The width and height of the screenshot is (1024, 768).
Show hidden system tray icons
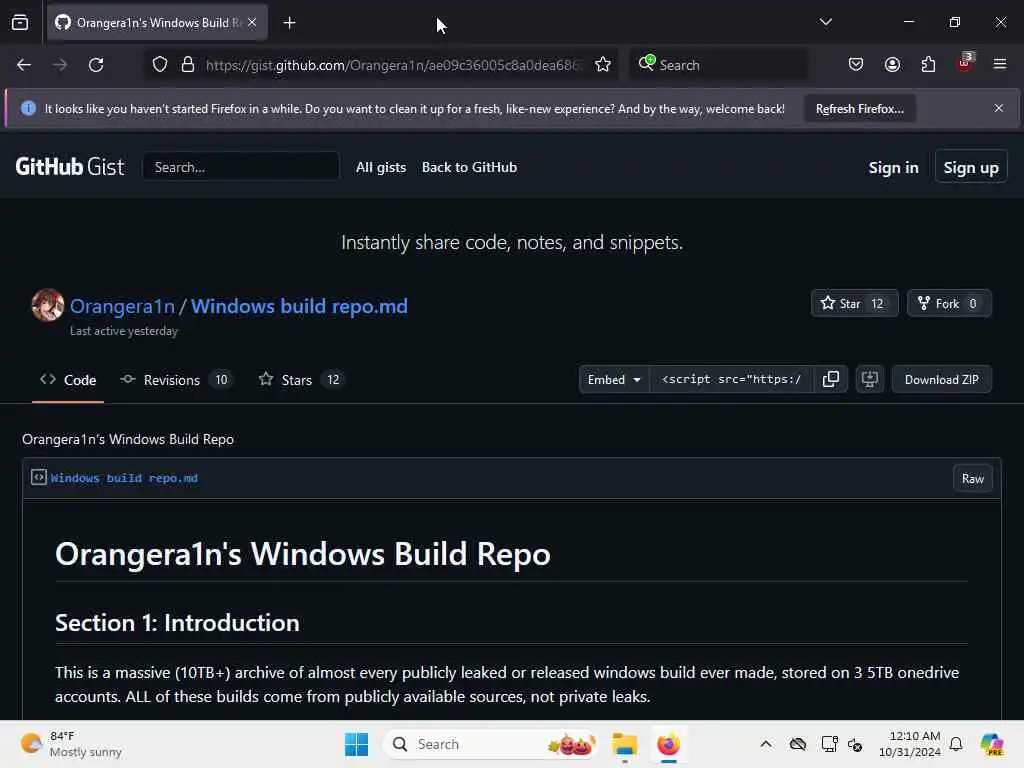[765, 744]
